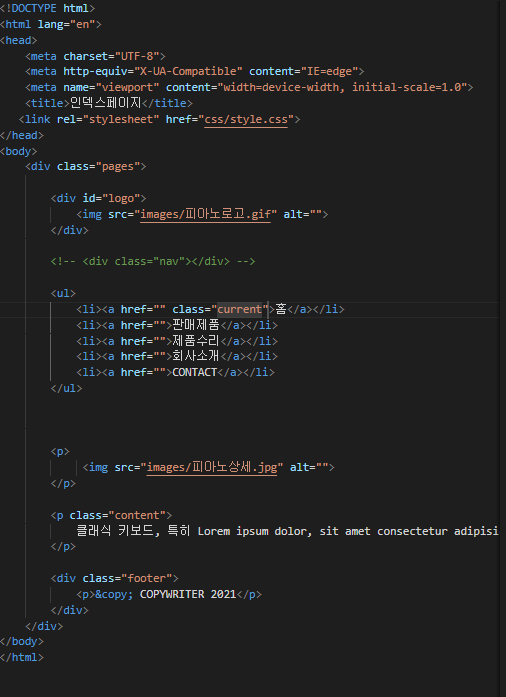The width and height of the screenshot is (506, 697).
Task: Open images/피아노상세.jpg image path
Action: point(212,467)
